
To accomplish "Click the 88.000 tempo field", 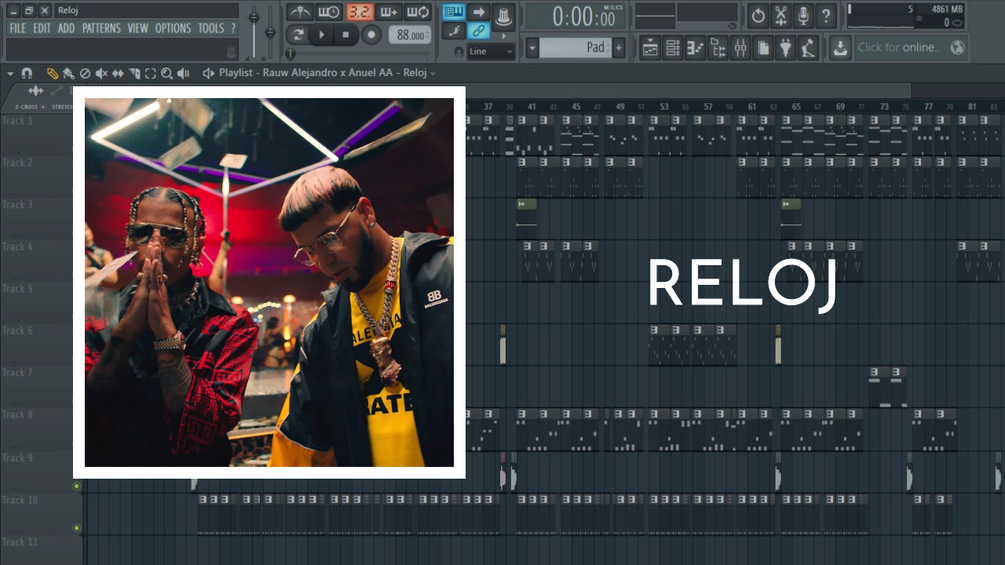I will (x=410, y=35).
